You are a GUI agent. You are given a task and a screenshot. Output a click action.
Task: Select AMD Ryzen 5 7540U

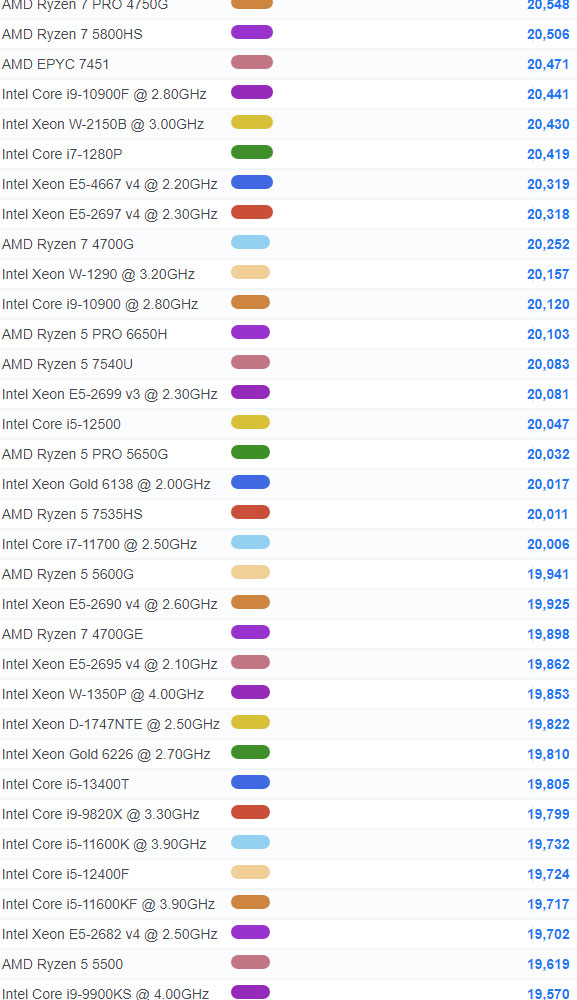tap(67, 364)
